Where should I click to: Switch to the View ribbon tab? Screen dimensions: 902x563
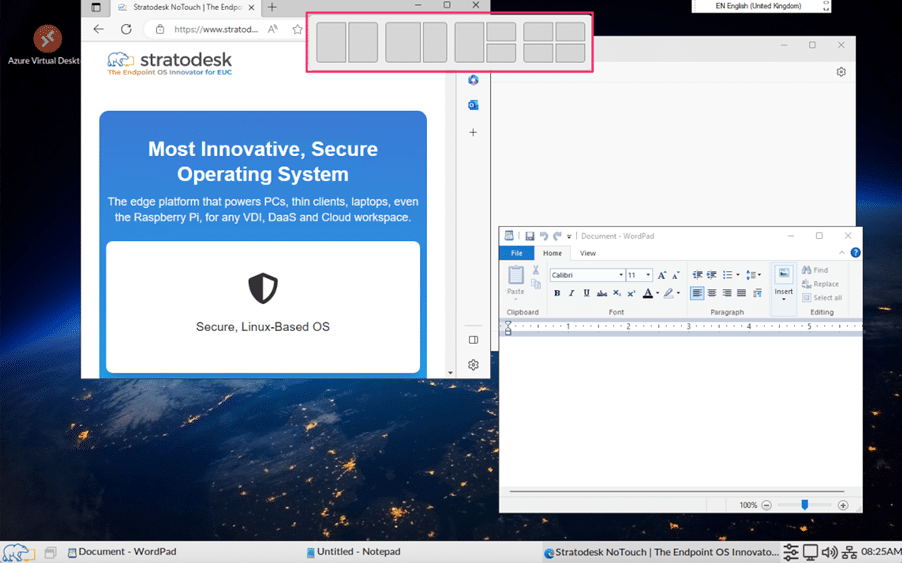click(588, 253)
